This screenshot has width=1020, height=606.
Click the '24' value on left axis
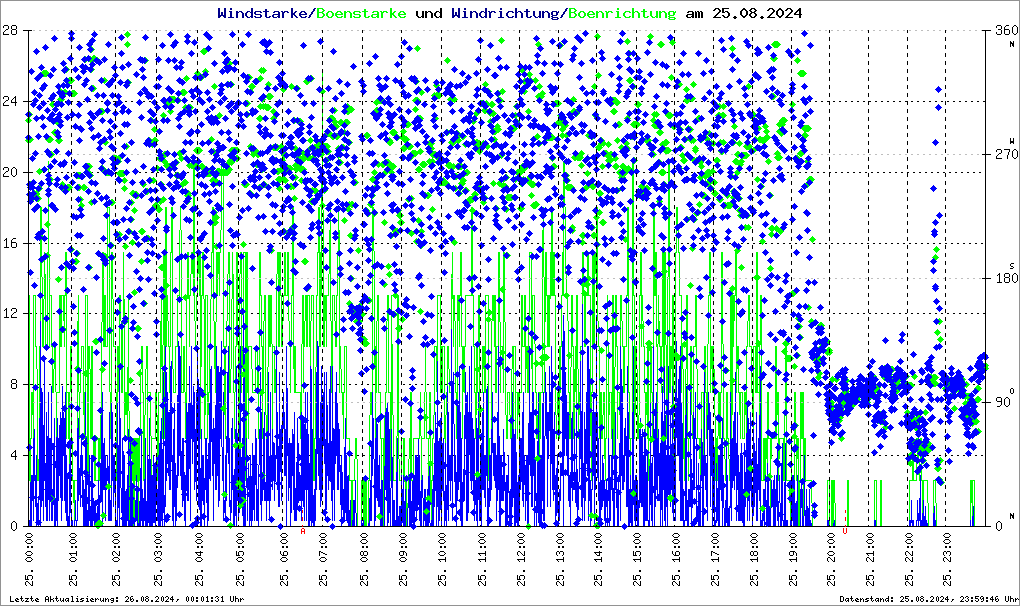point(9,101)
